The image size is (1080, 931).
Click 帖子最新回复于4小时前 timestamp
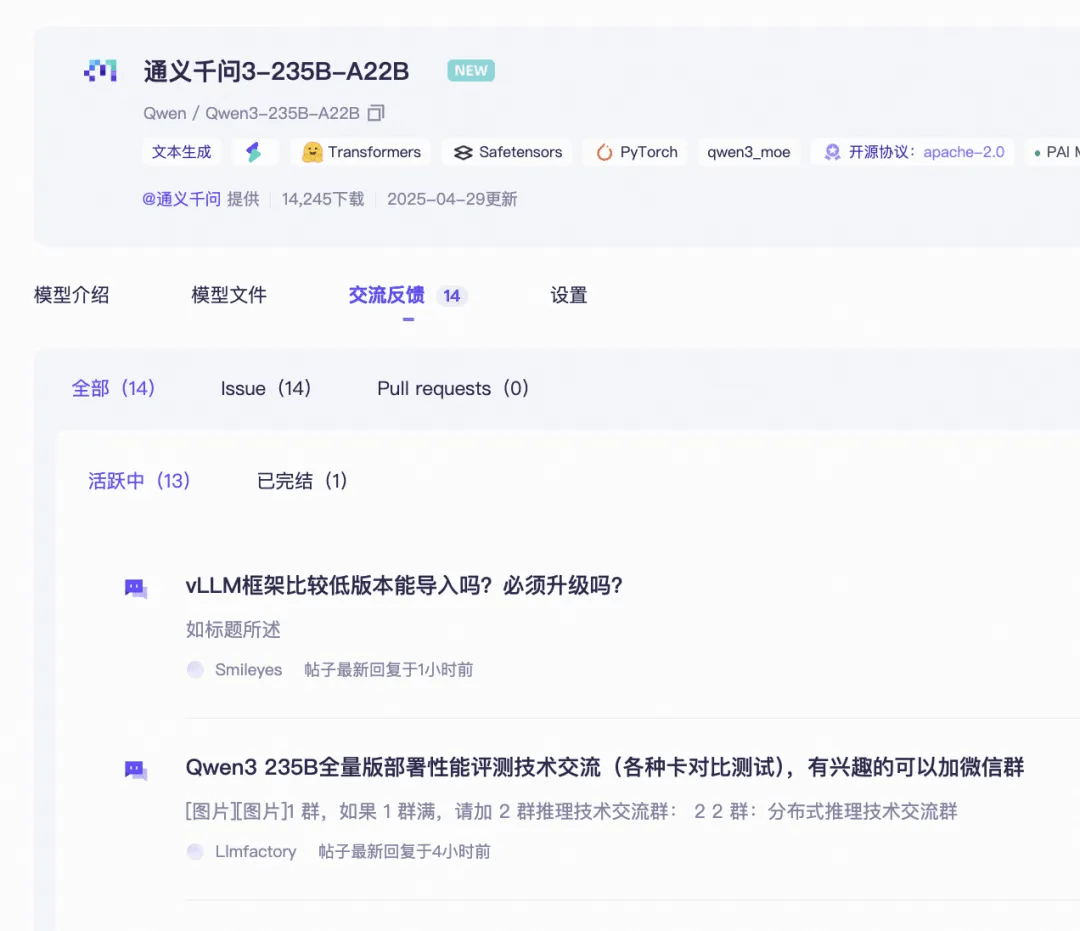tap(404, 852)
